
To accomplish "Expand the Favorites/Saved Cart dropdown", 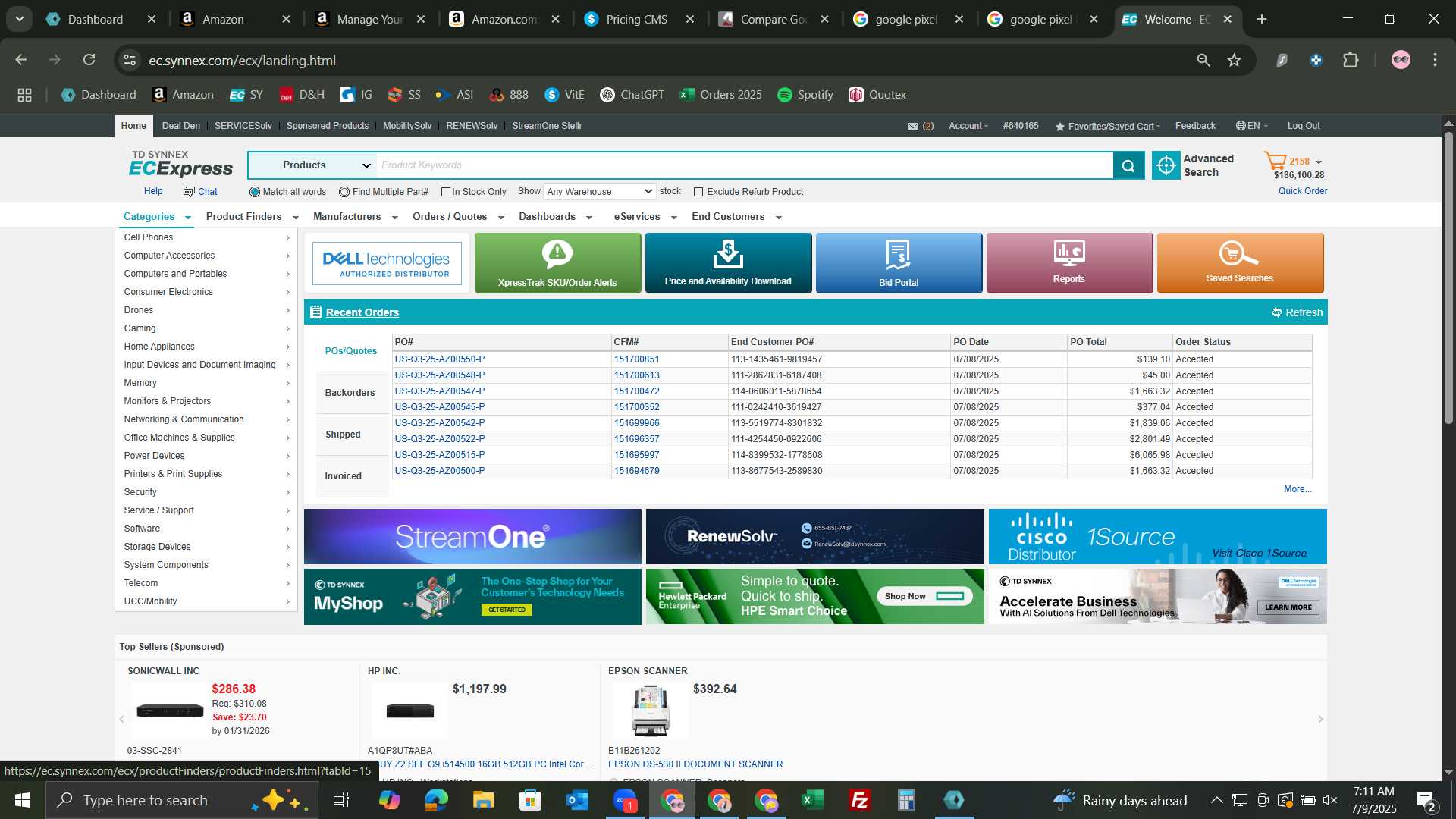I will [1108, 126].
